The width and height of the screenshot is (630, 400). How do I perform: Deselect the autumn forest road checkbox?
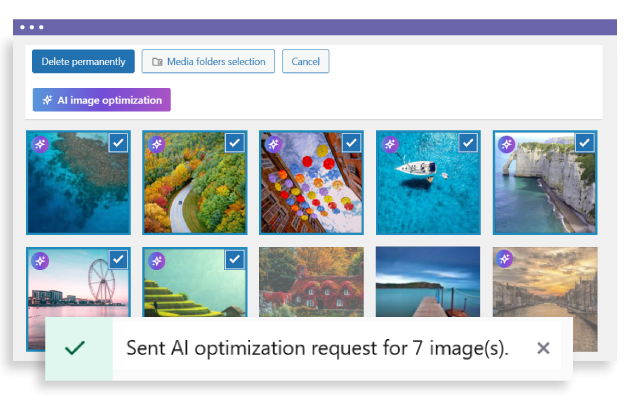click(x=234, y=143)
